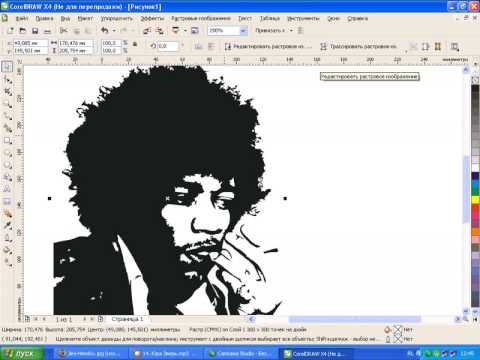This screenshot has width=480, height=360.
Task: Select the Basic Shapes tool
Action: pyautogui.click(x=7, y=177)
